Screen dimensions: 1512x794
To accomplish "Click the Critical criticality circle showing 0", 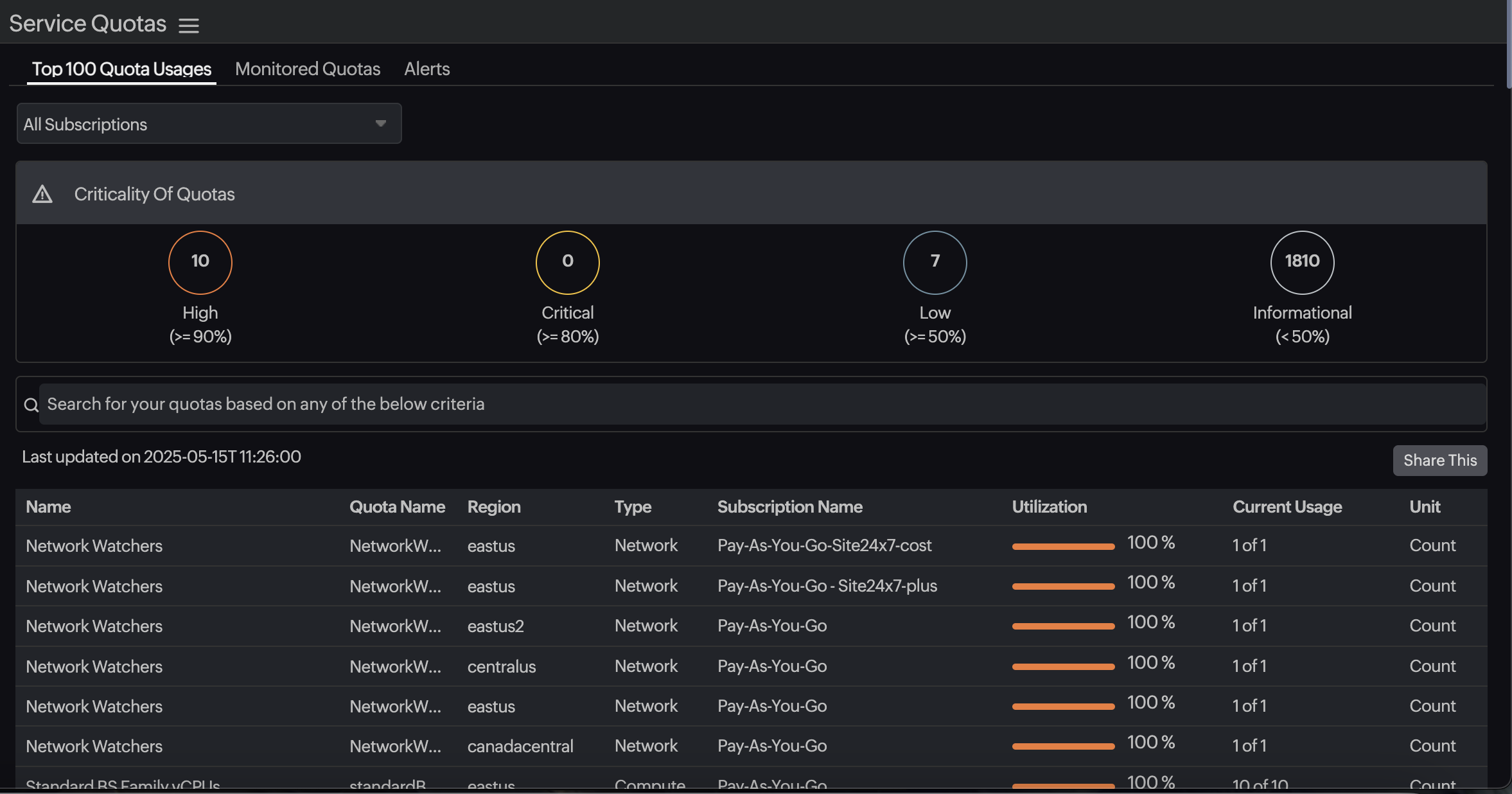I will (x=567, y=261).
